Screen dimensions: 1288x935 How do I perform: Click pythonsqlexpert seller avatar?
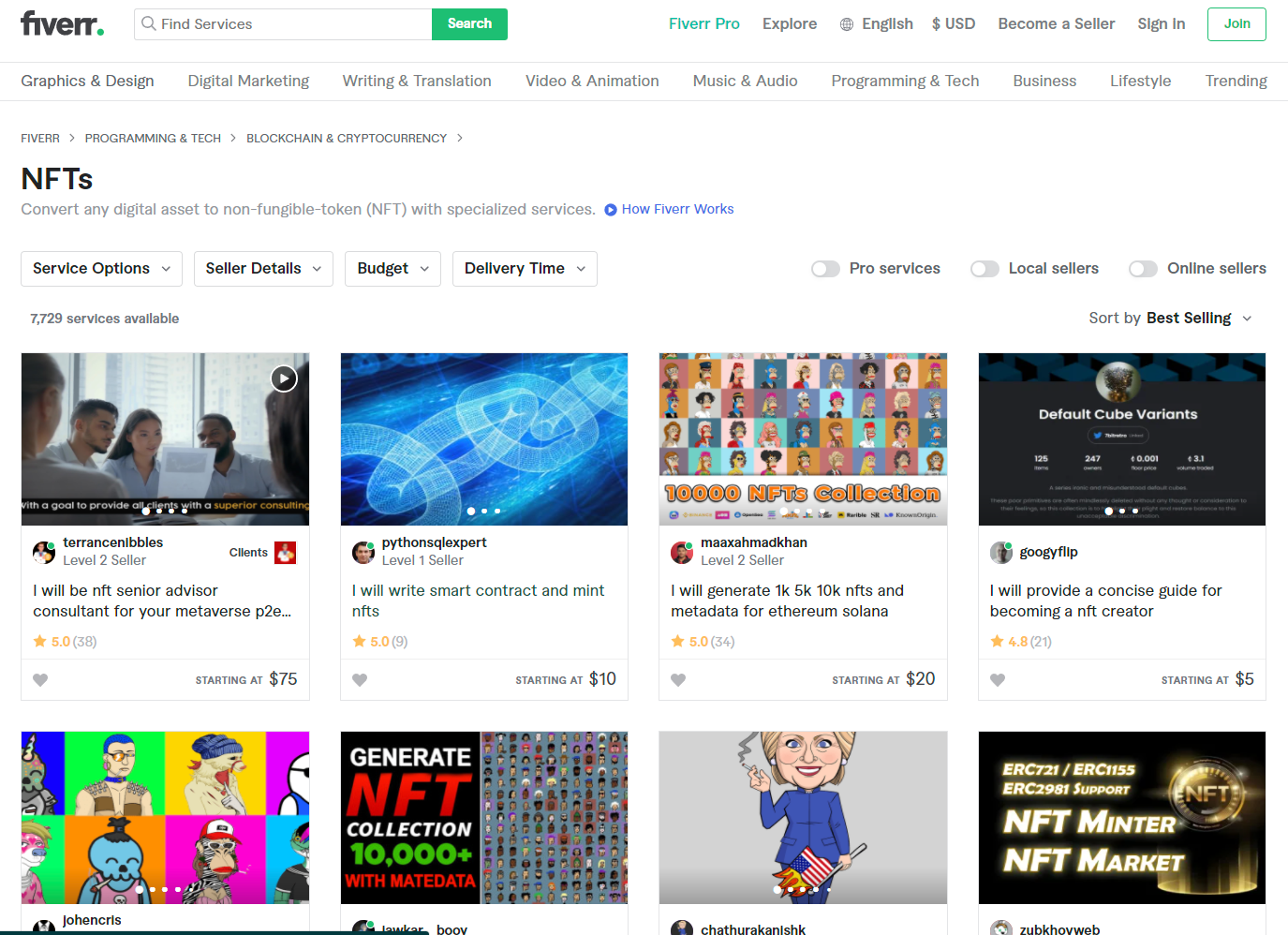[x=363, y=552]
